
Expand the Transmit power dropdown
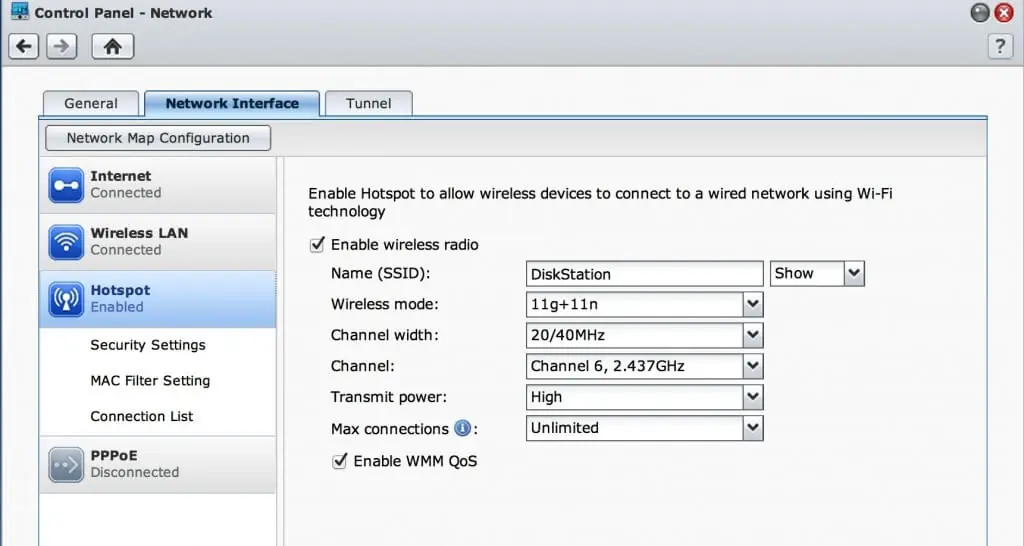753,398
